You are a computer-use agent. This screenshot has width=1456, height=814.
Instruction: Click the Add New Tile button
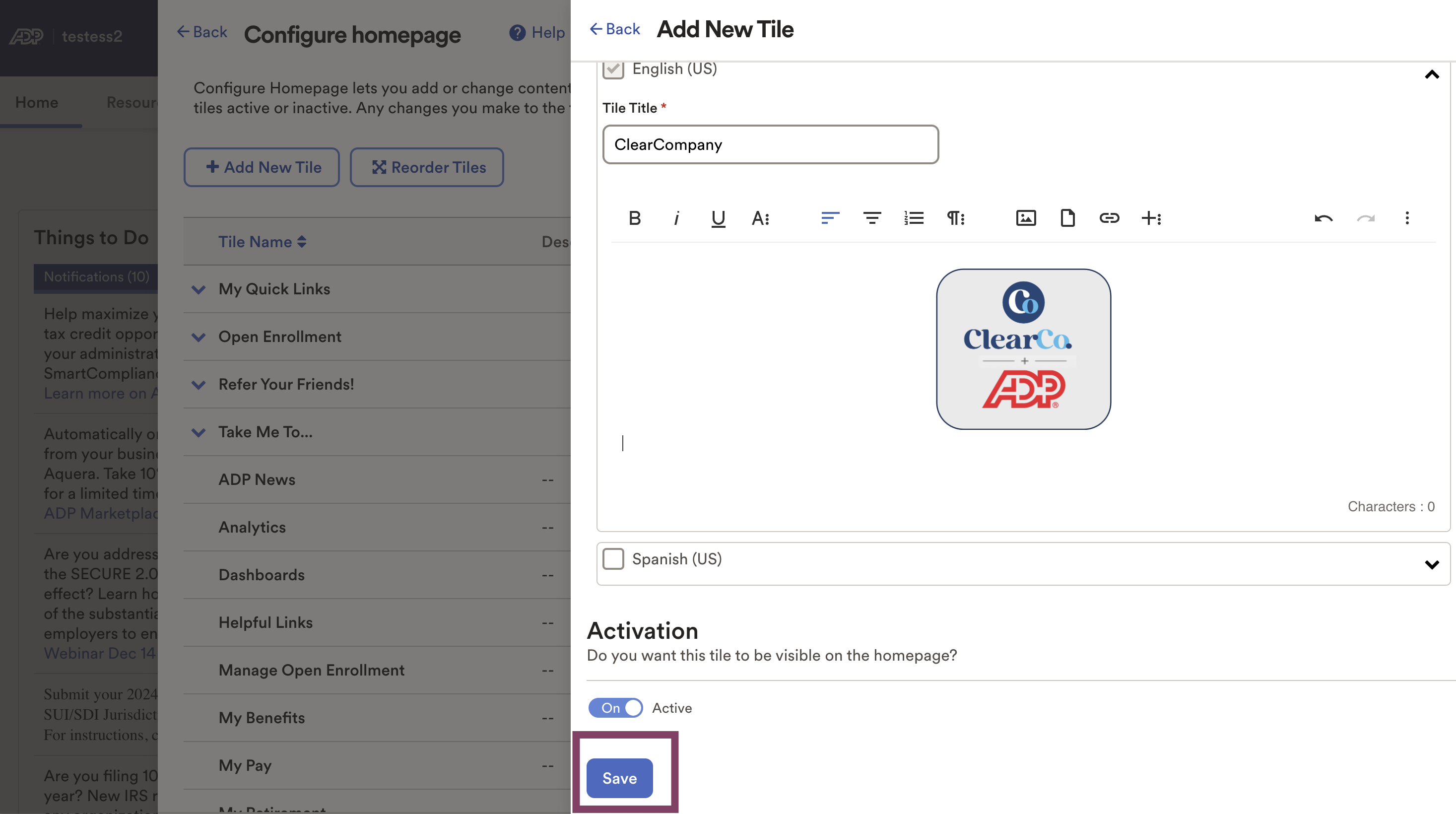click(x=262, y=167)
